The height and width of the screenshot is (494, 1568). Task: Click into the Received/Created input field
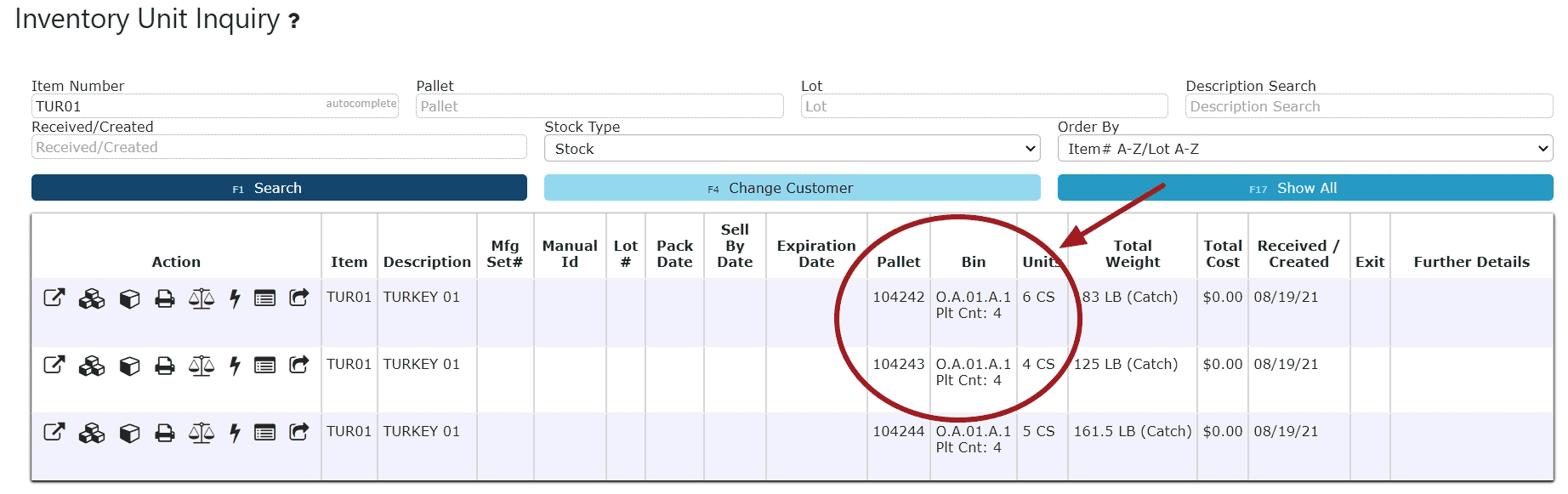pyautogui.click(x=279, y=147)
